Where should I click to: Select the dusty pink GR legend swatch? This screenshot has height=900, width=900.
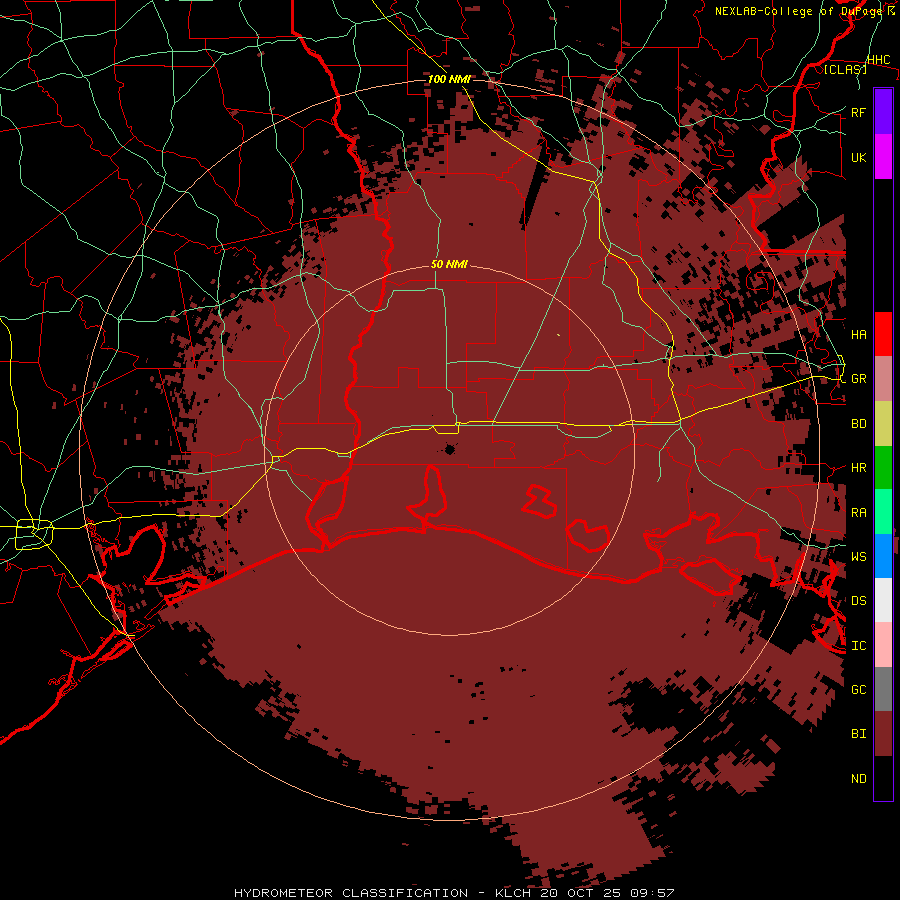[883, 379]
